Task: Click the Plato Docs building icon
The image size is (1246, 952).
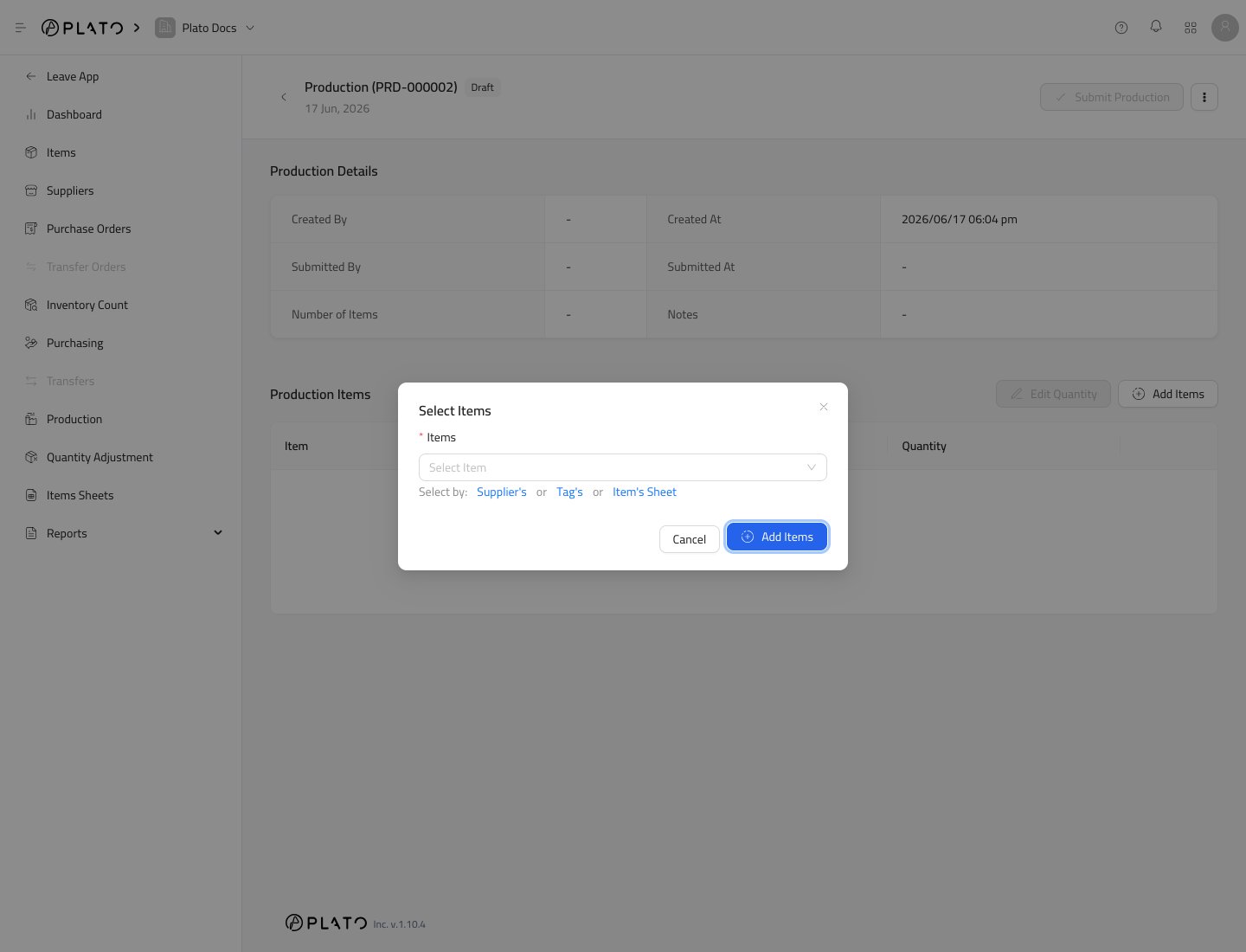Action: point(164,28)
